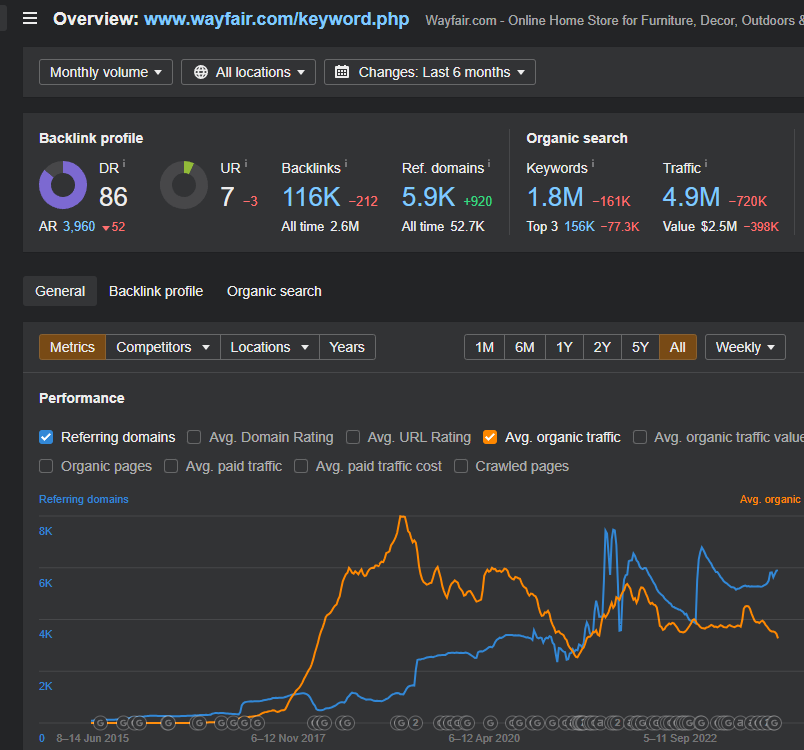Click Backlinks value 116K
Image resolution: width=804 pixels, height=750 pixels.
pos(311,197)
